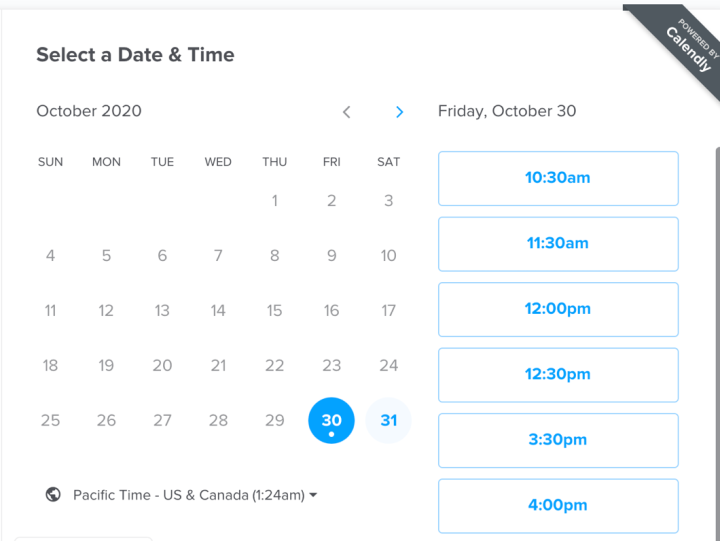Choose the 12:00pm time slot
This screenshot has width=720, height=541.
pyautogui.click(x=558, y=309)
